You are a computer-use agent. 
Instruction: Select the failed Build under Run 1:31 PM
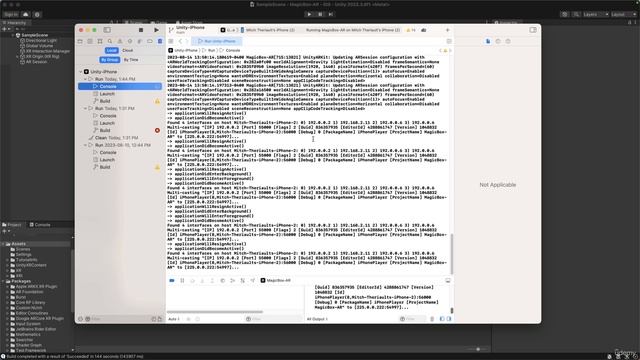[120, 130]
